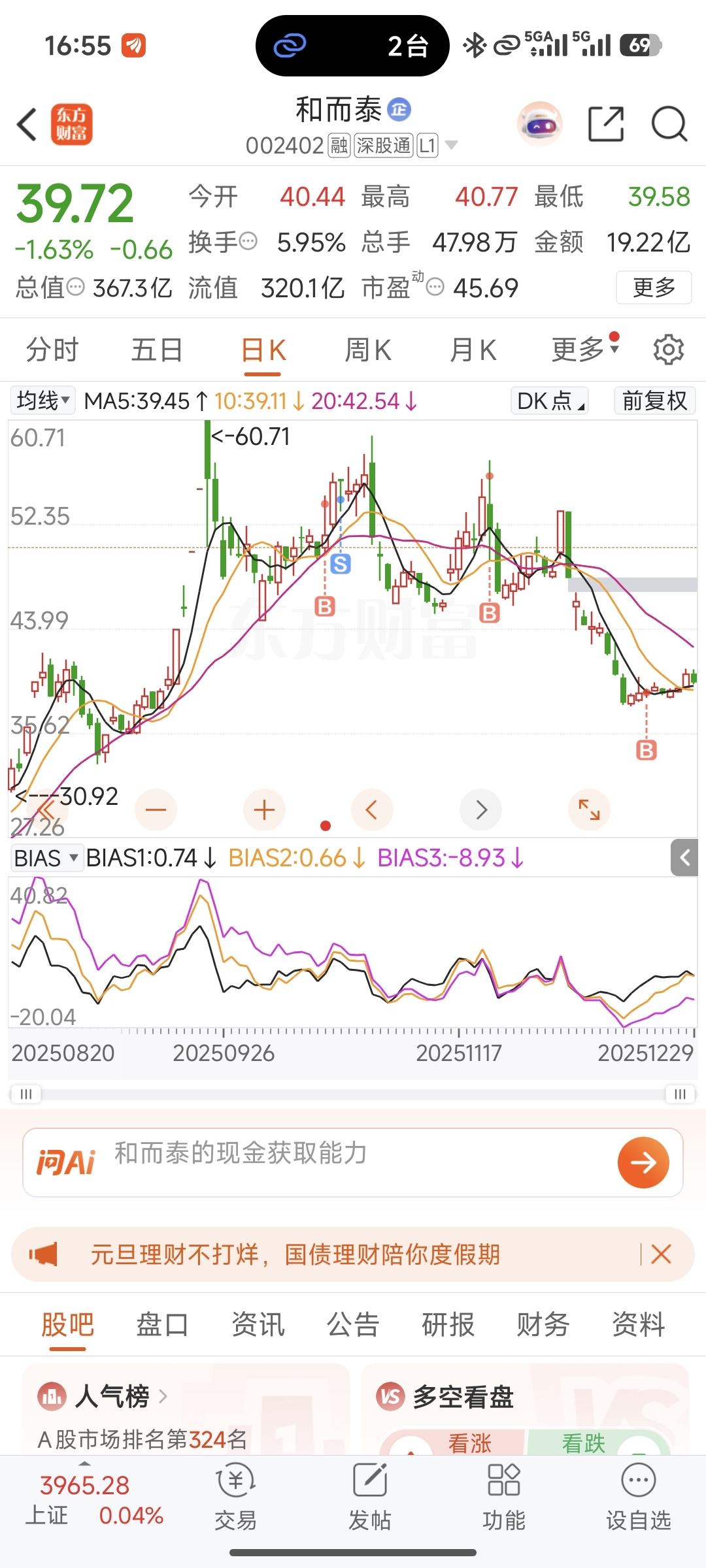Open the 股吧 tab

coord(67,1325)
